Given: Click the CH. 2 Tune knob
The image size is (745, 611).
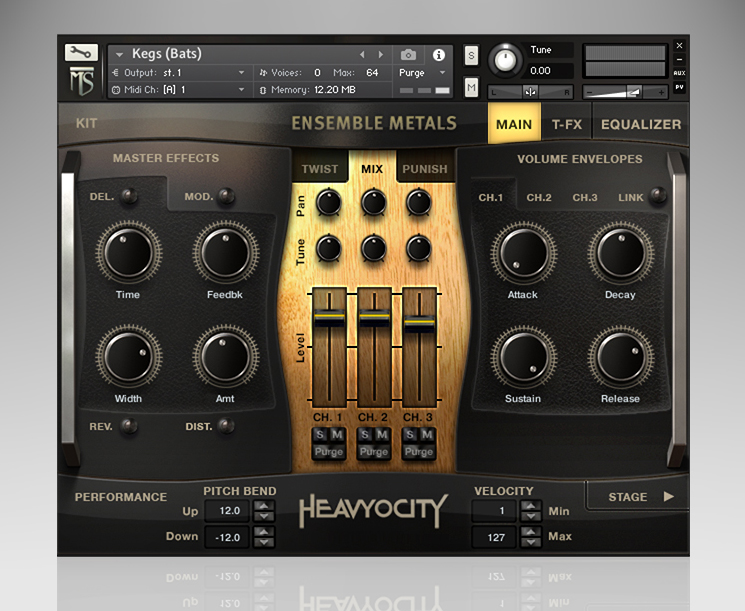Looking at the screenshot, I should [x=373, y=248].
